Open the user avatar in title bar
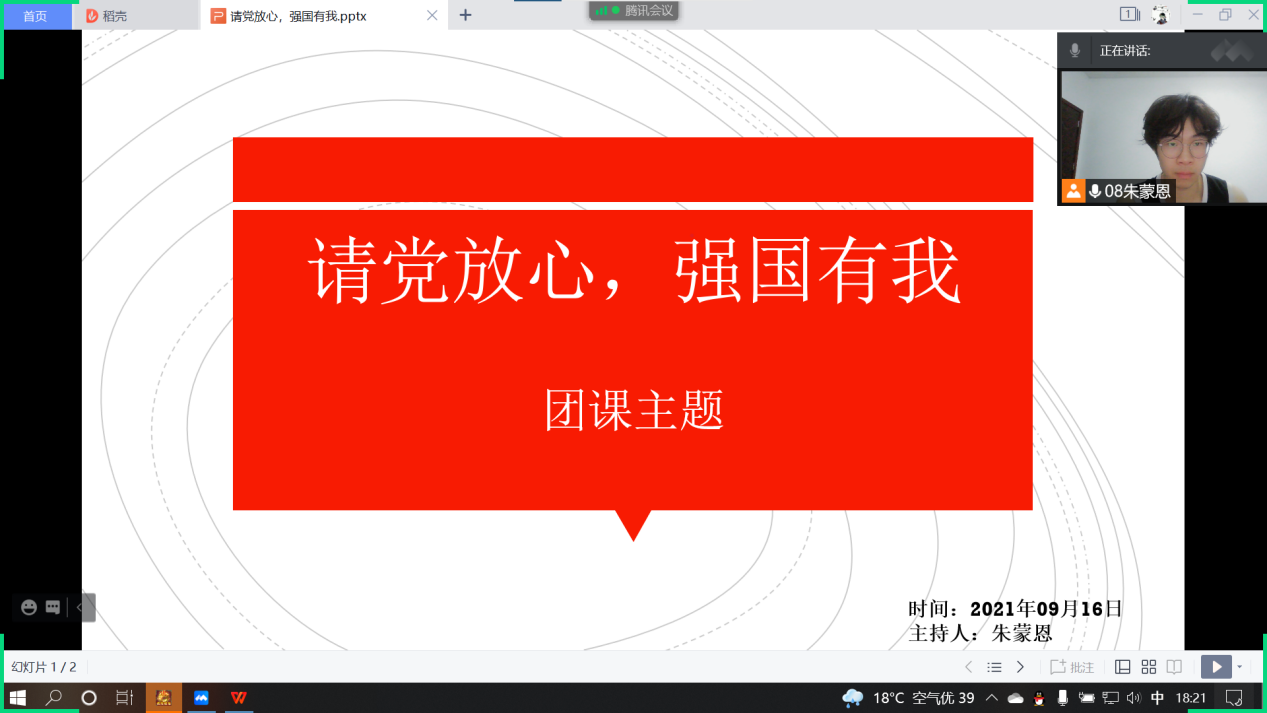1267x713 pixels. coord(1160,15)
